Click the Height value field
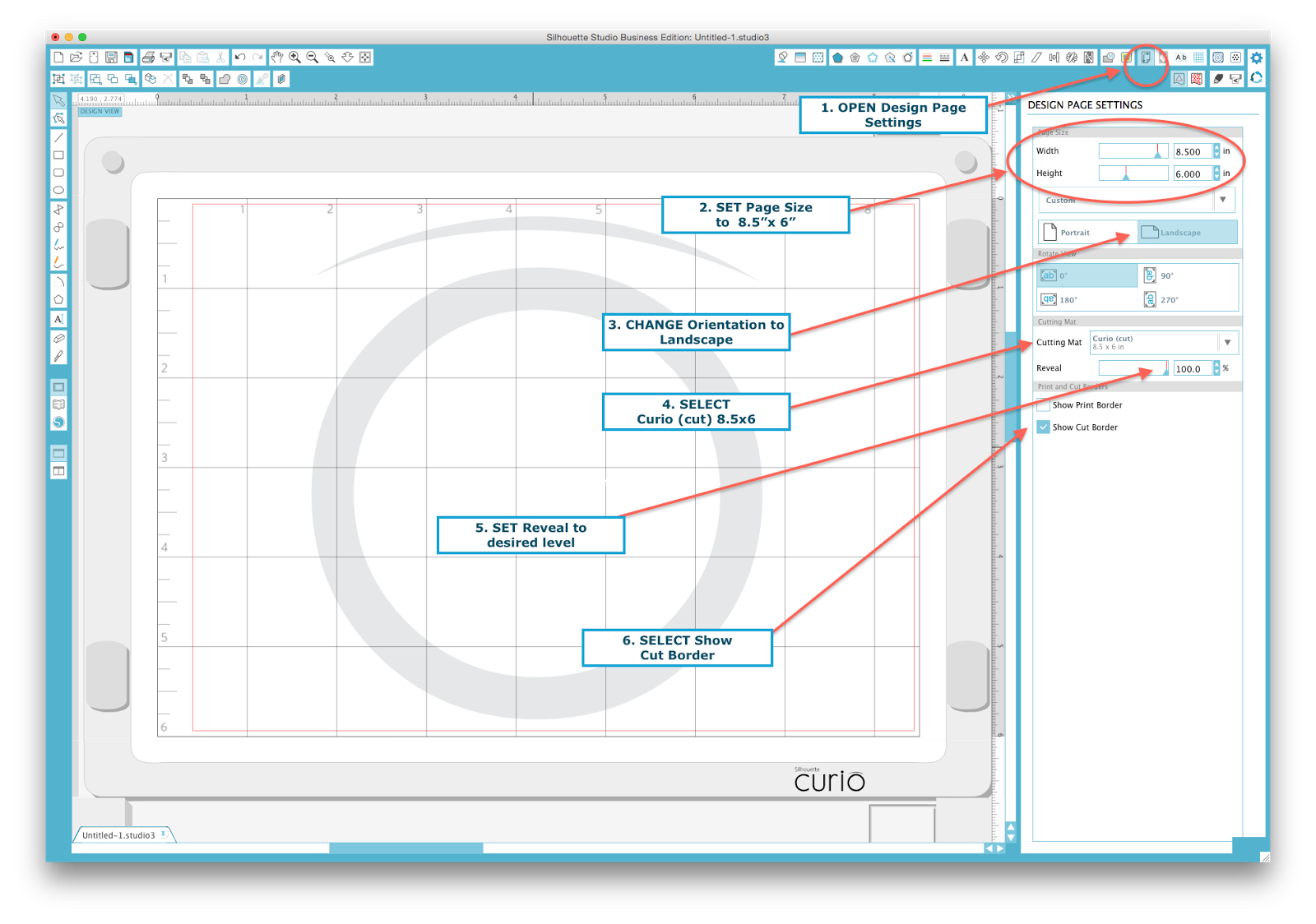The height and width of the screenshot is (924, 1316). click(1192, 173)
